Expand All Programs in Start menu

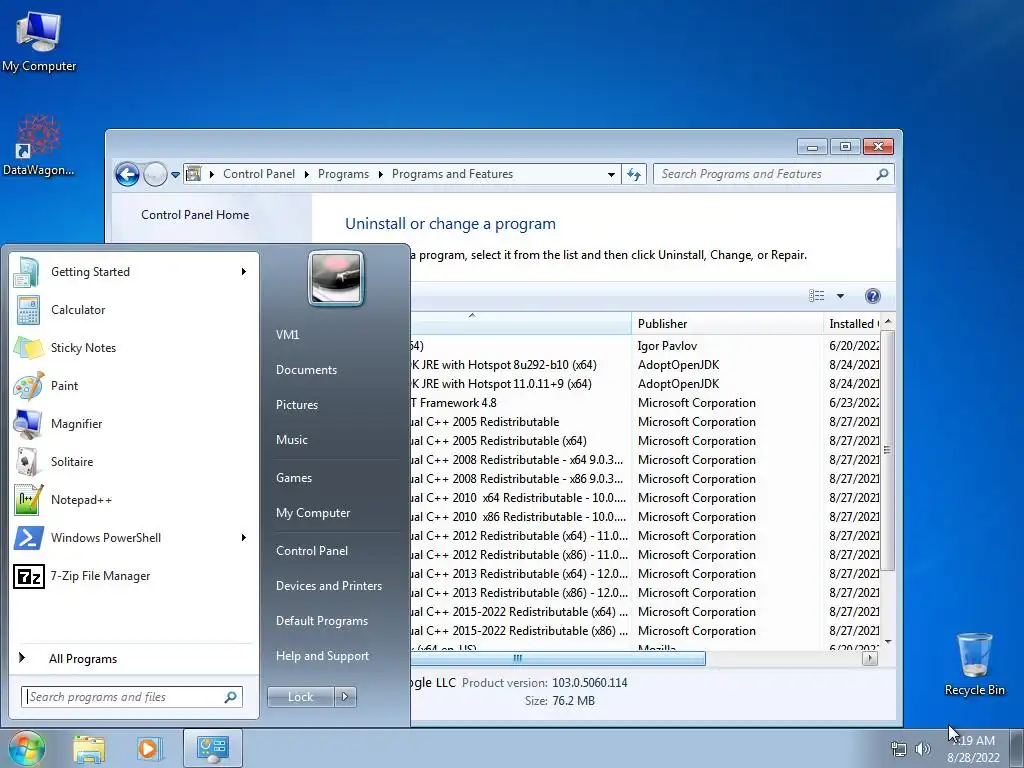pyautogui.click(x=83, y=659)
